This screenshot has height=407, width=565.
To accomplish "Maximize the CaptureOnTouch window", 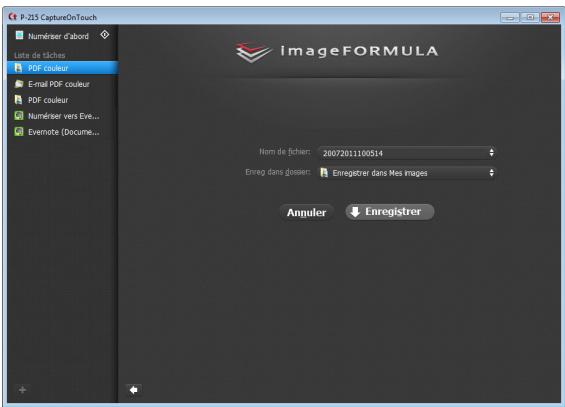I will coord(530,17).
